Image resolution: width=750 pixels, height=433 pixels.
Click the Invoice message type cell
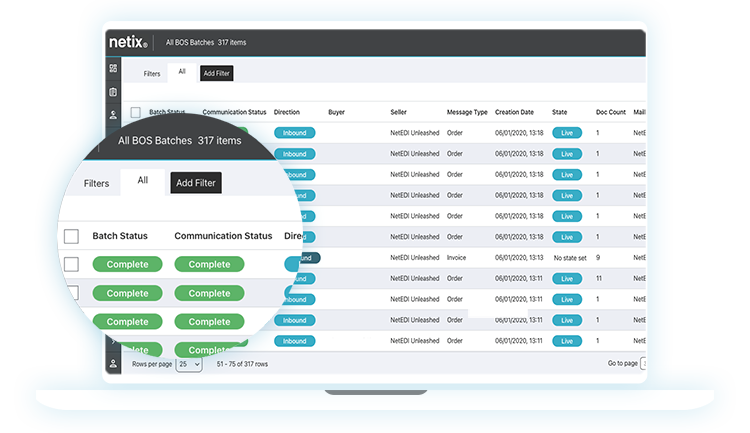click(x=456, y=257)
